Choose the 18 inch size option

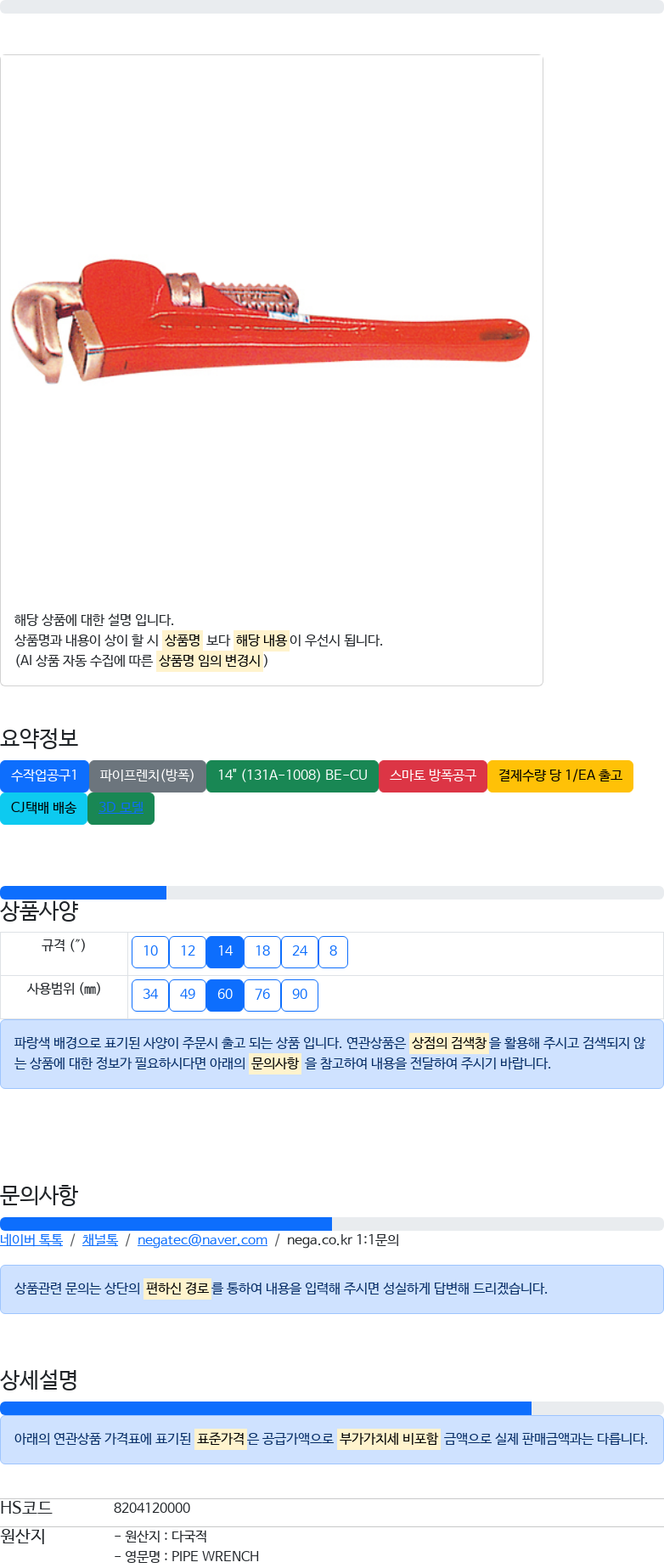pyautogui.click(x=262, y=951)
